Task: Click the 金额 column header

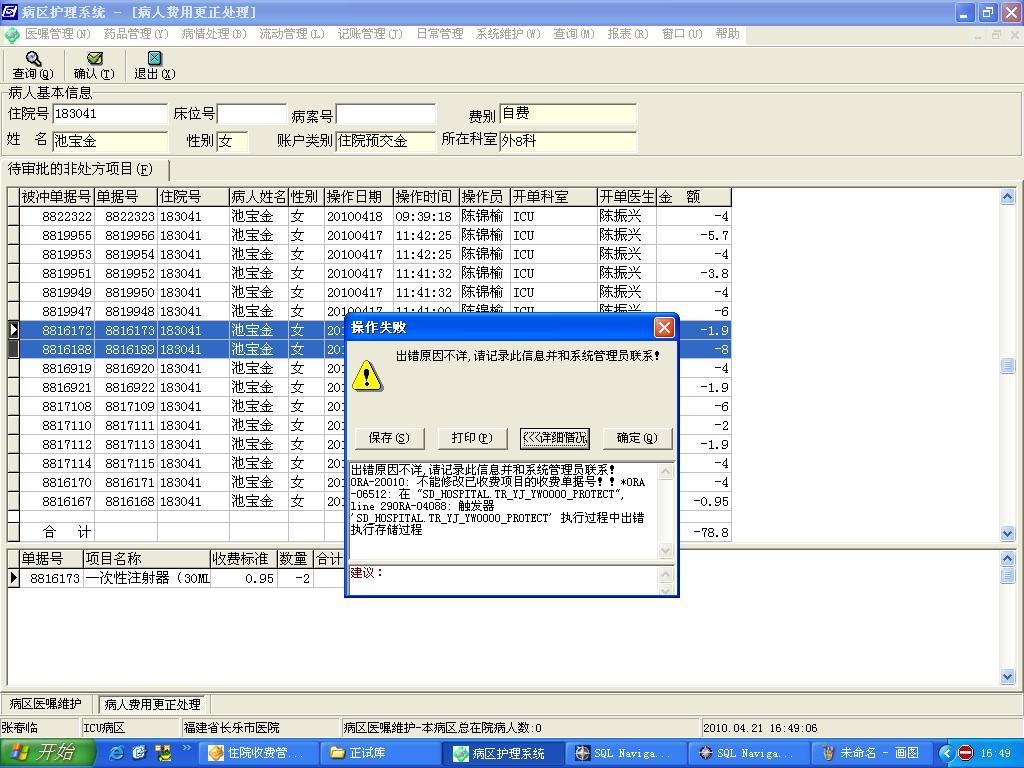Action: click(x=693, y=197)
